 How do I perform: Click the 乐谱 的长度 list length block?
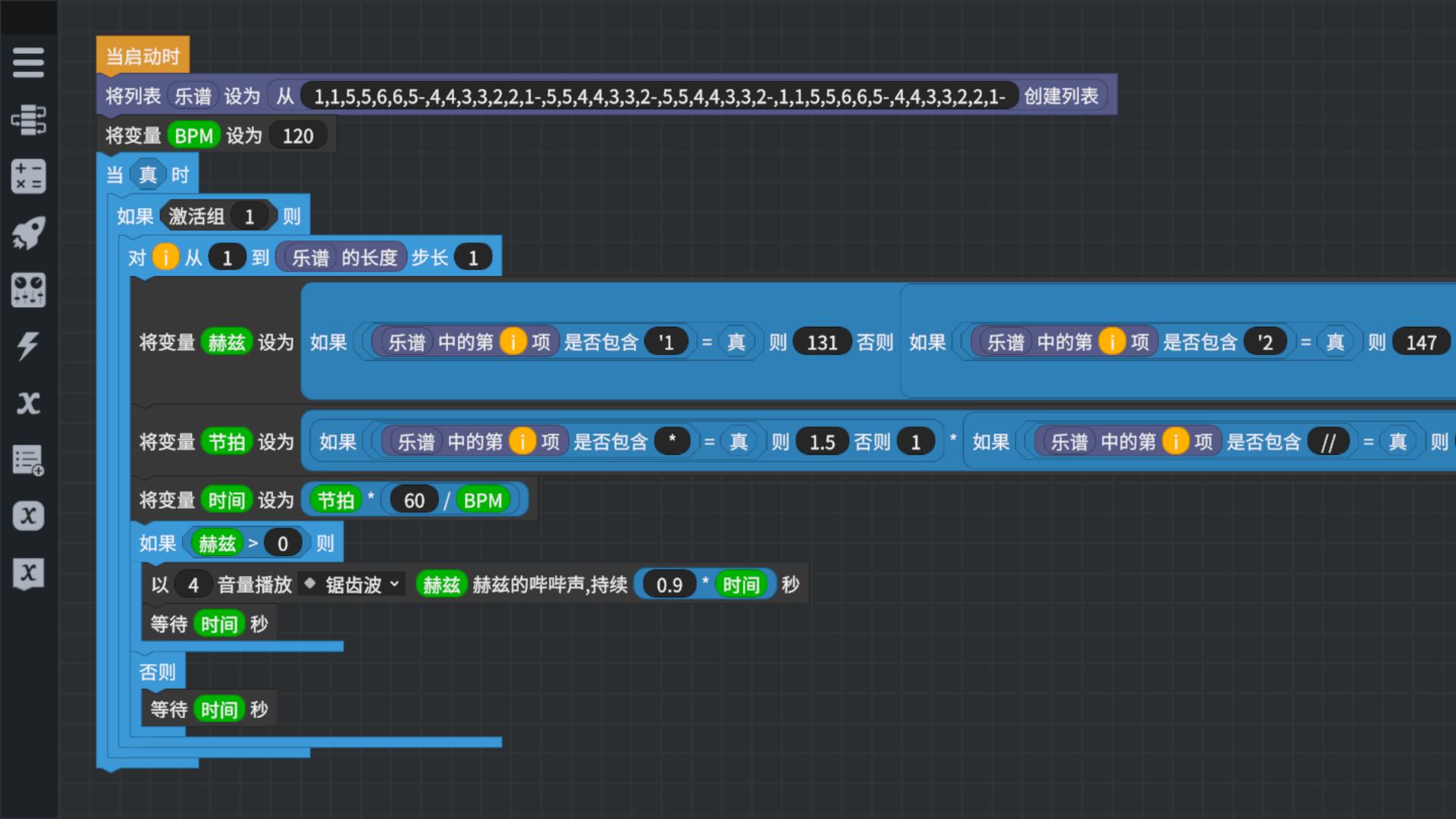(341, 258)
